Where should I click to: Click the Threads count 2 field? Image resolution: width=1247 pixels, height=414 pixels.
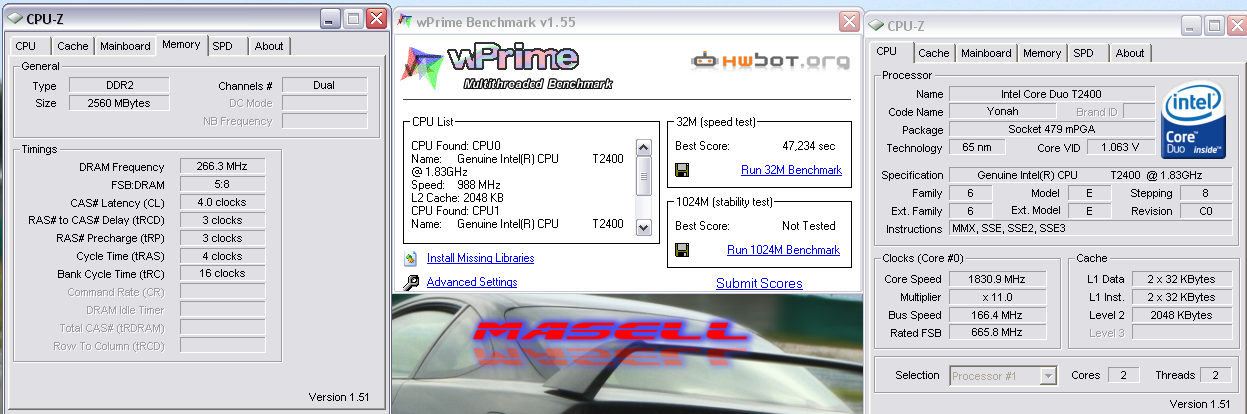[1216, 375]
